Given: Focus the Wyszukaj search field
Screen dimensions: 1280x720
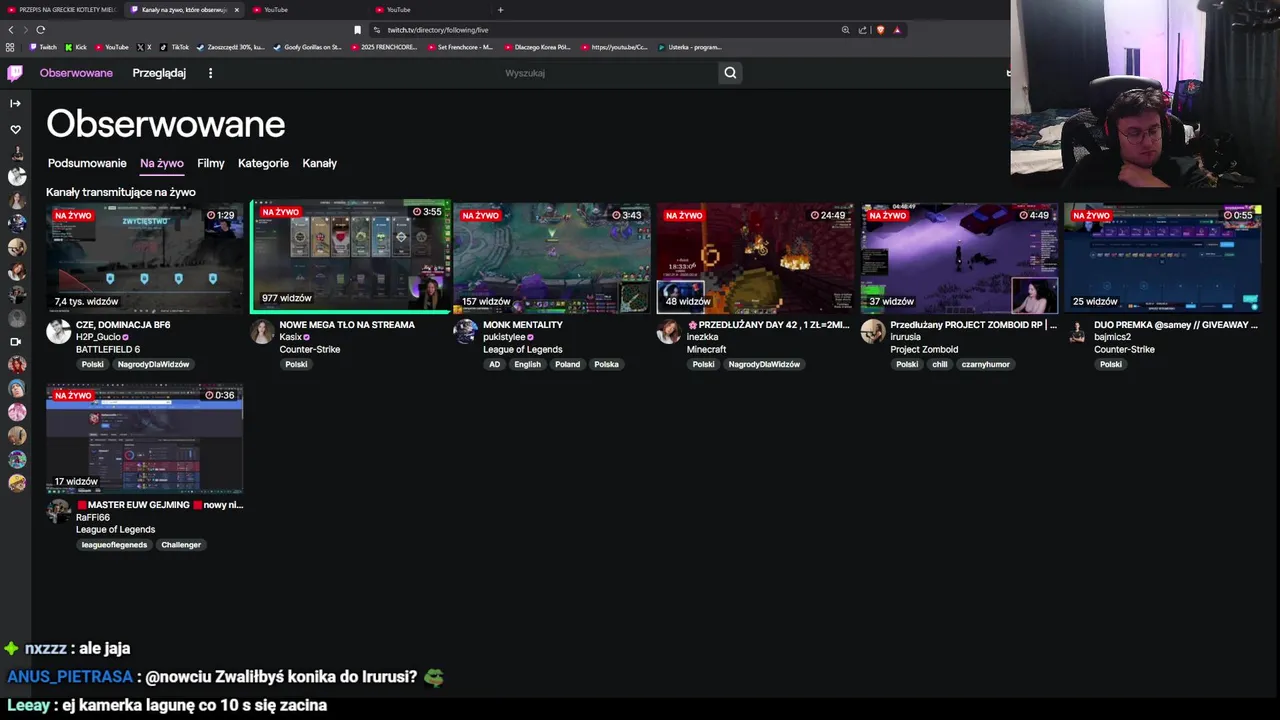Looking at the screenshot, I should [608, 73].
